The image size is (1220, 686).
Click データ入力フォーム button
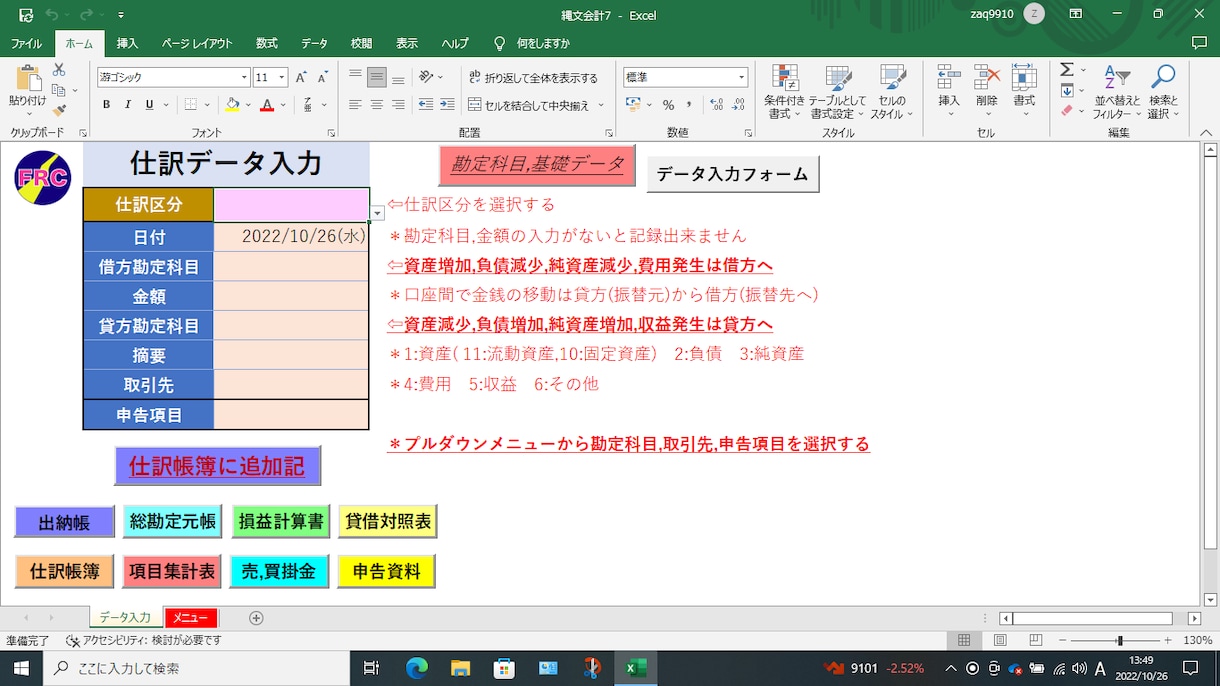(733, 174)
